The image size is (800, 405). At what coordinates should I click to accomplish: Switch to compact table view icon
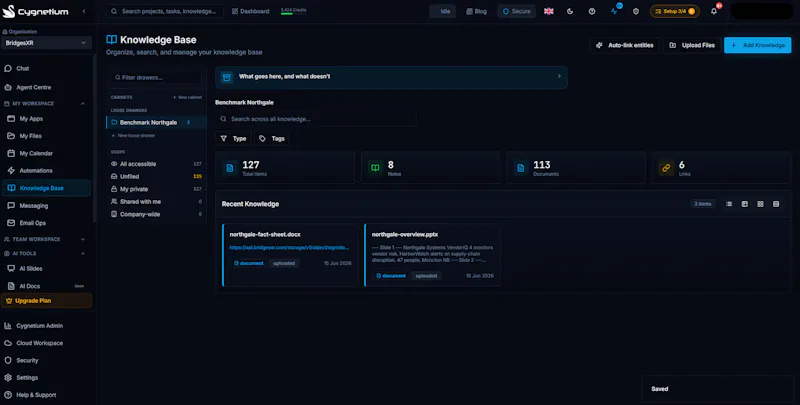click(776, 204)
